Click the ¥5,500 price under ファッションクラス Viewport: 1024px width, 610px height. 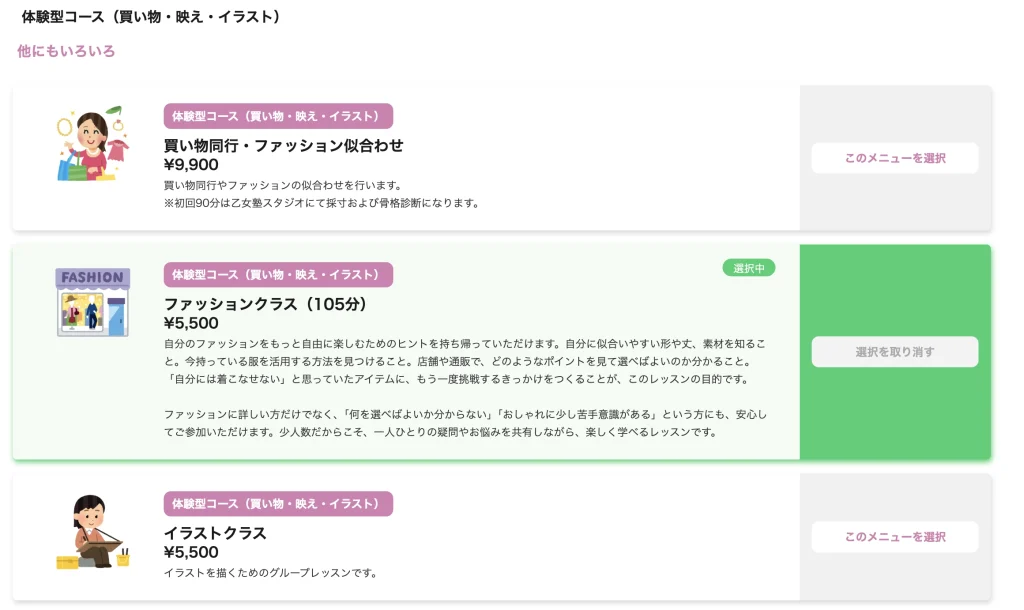click(191, 323)
